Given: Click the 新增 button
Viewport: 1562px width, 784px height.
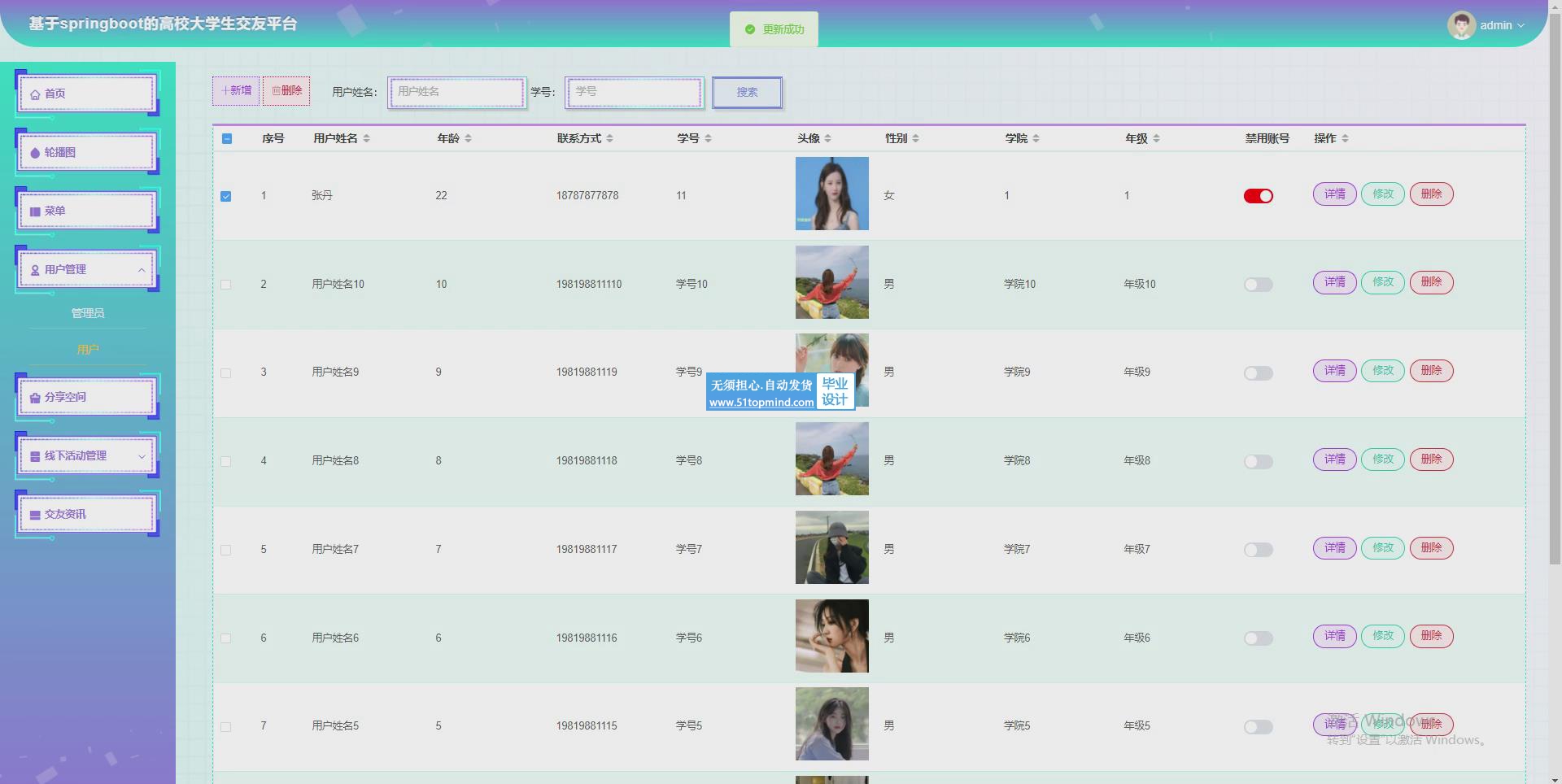Looking at the screenshot, I should 236,91.
